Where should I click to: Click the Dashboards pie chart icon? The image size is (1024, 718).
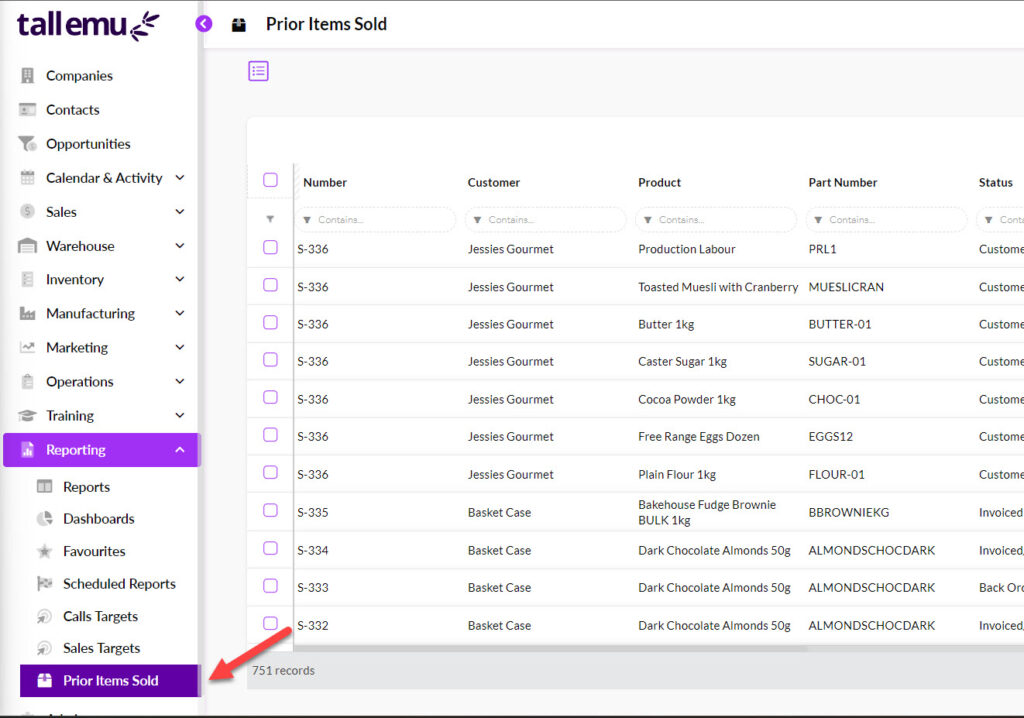pos(45,519)
